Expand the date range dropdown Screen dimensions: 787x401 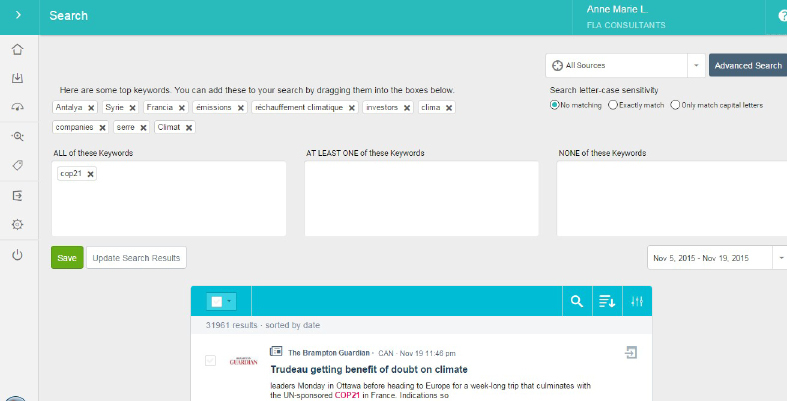780,258
